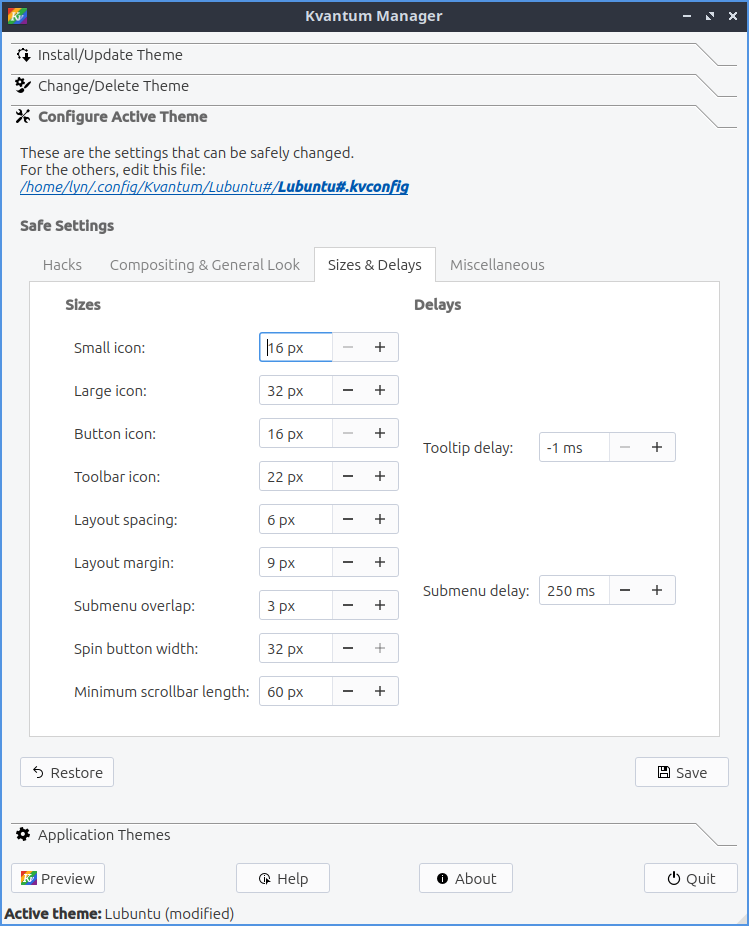
Task: Decrease Submenu overlap with minus button
Action: 348,605
